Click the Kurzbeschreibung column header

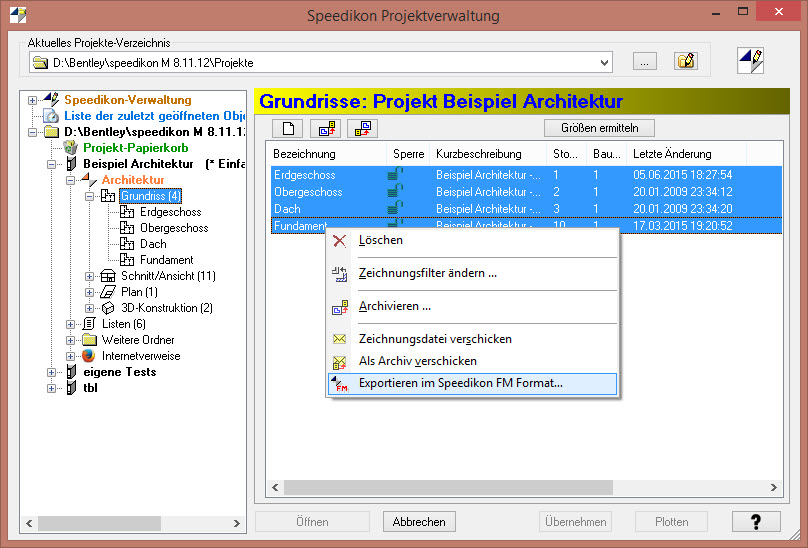[x=489, y=154]
